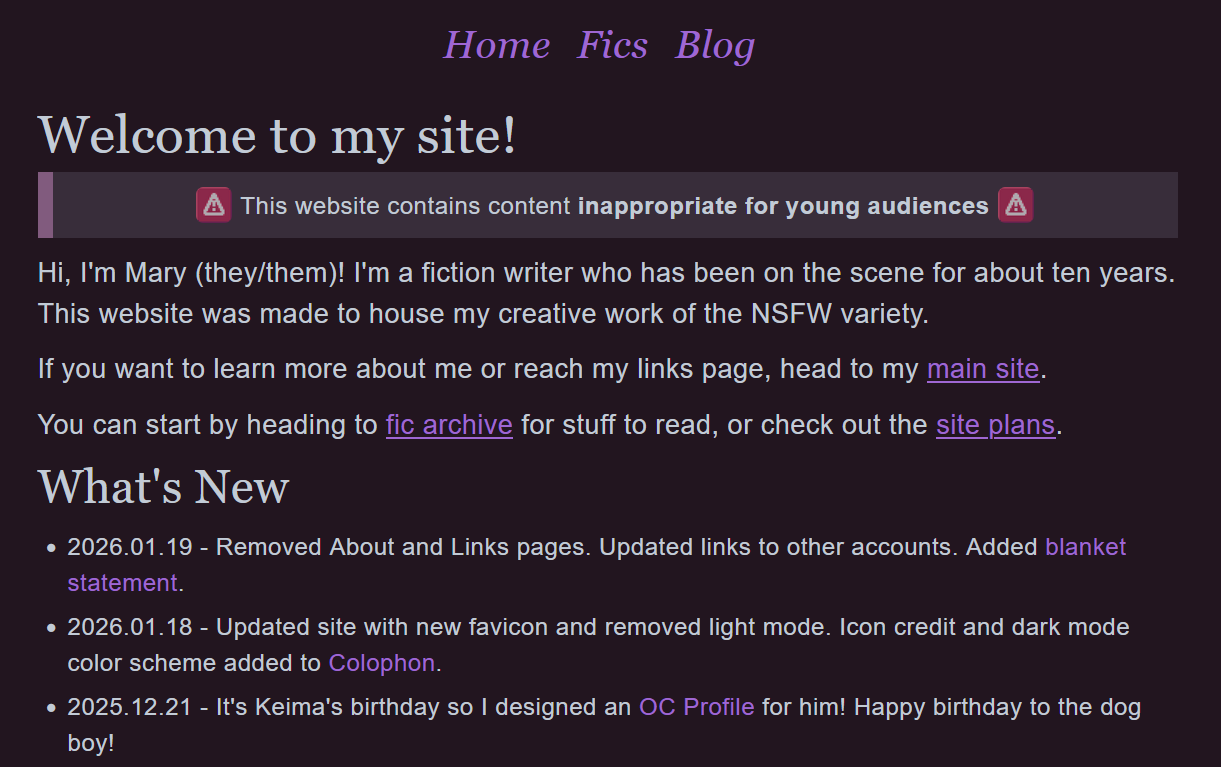Click the 'Welcome to my site!' heading
The image size is (1221, 767).
pyautogui.click(x=276, y=136)
